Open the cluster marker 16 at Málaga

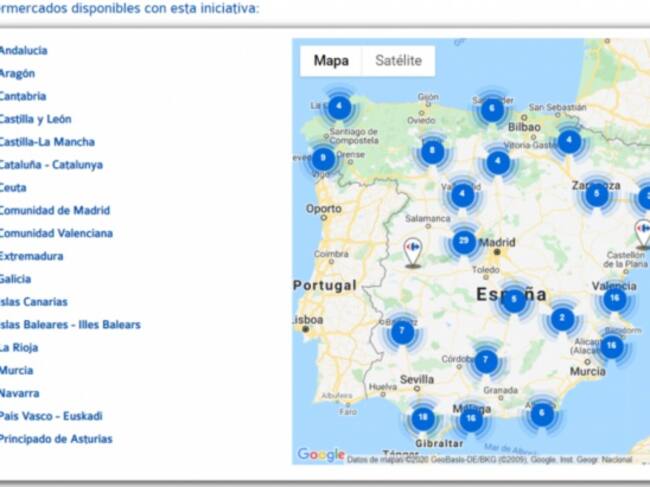[471, 419]
